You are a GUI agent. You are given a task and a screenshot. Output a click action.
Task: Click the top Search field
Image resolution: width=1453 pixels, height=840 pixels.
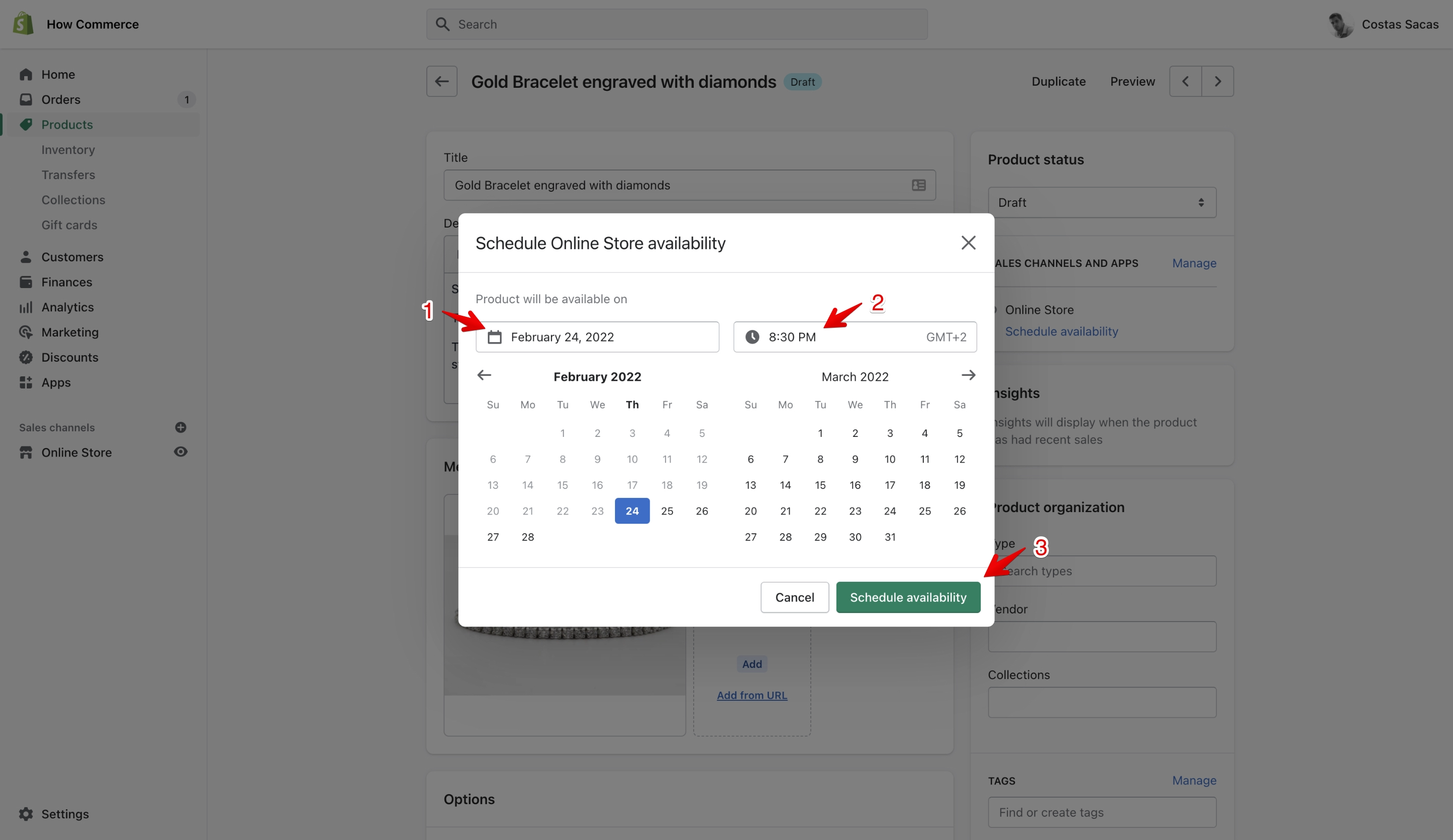click(677, 24)
